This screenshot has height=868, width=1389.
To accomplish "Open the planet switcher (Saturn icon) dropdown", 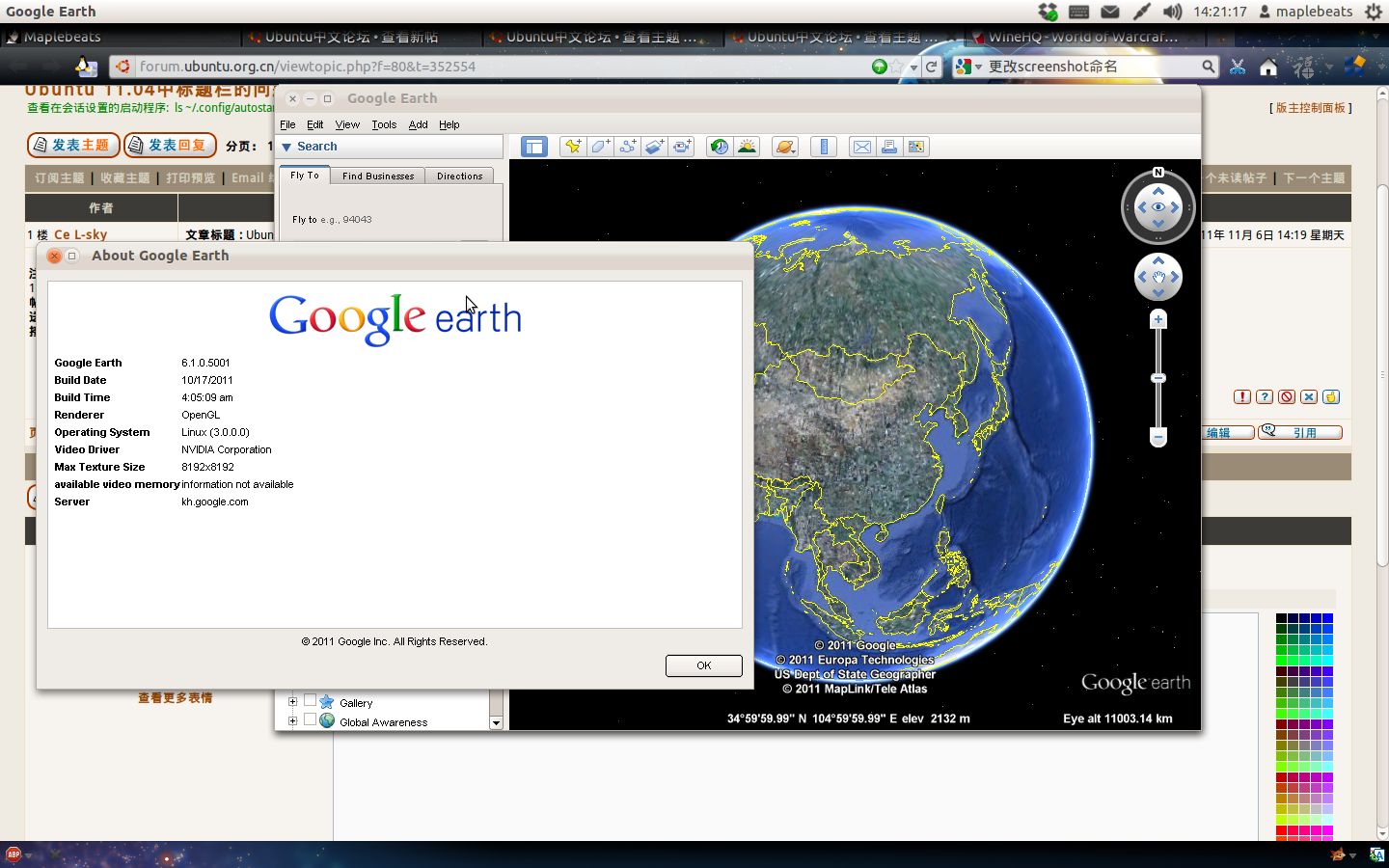I will click(x=785, y=147).
